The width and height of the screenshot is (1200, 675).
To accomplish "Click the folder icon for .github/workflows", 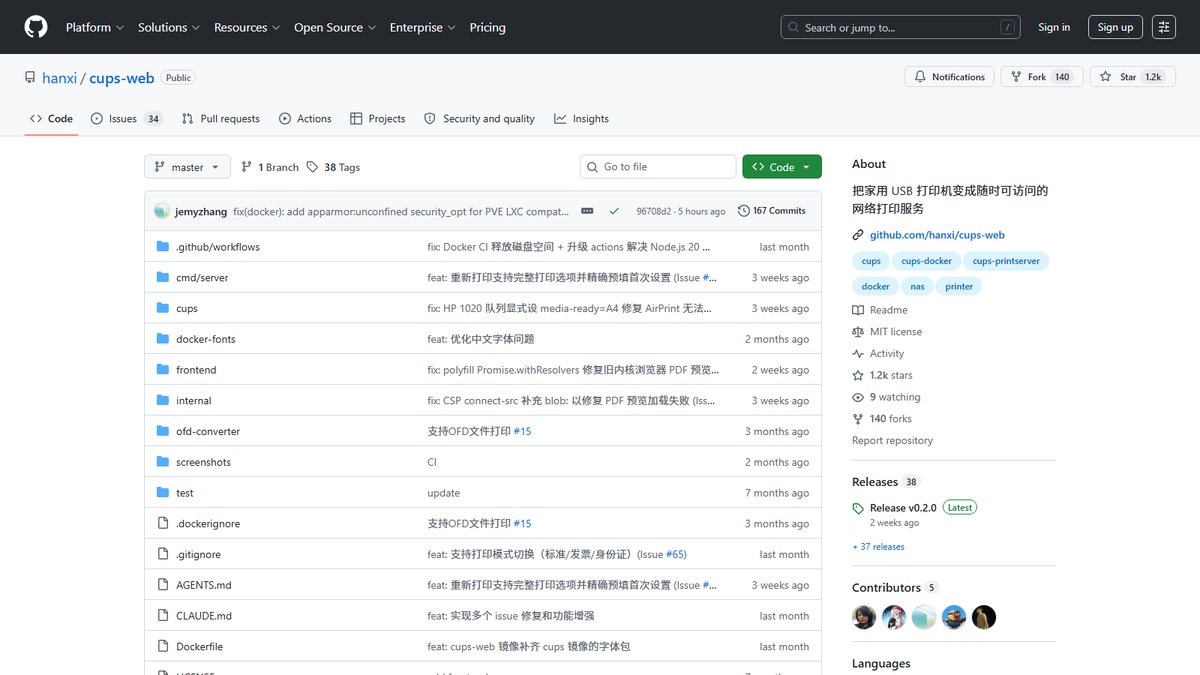I will click(x=163, y=247).
